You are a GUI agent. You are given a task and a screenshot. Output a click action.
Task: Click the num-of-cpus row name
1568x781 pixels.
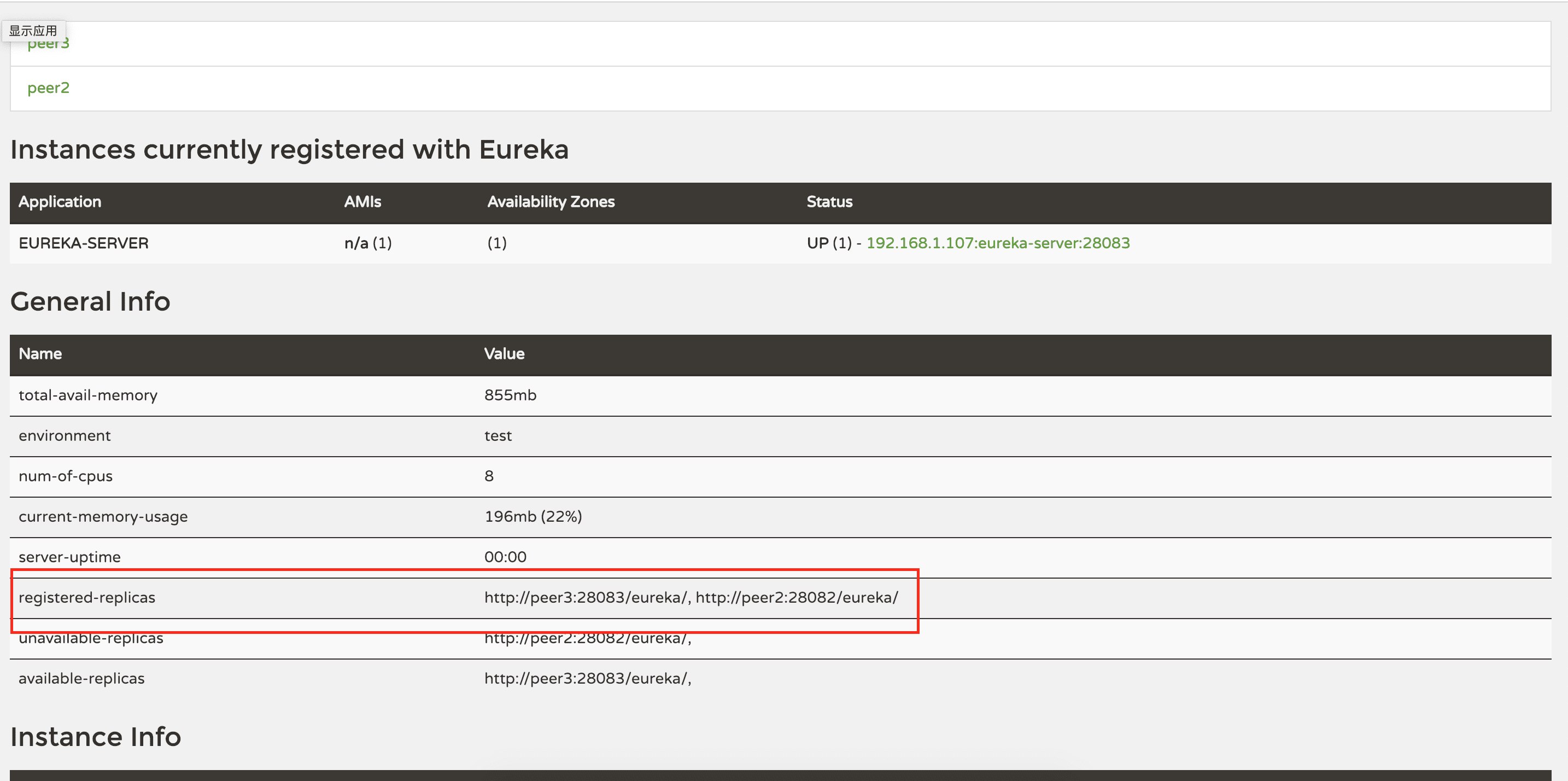point(65,476)
